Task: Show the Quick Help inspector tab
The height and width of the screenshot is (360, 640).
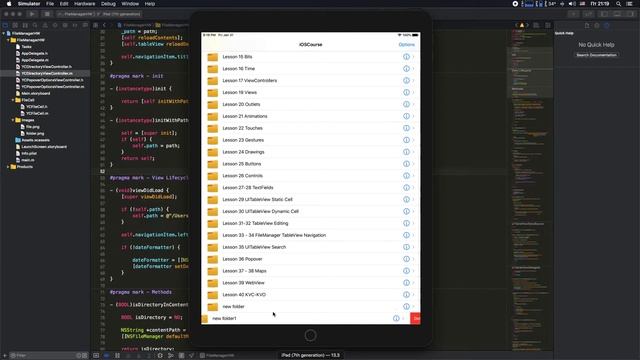Action: (x=607, y=25)
